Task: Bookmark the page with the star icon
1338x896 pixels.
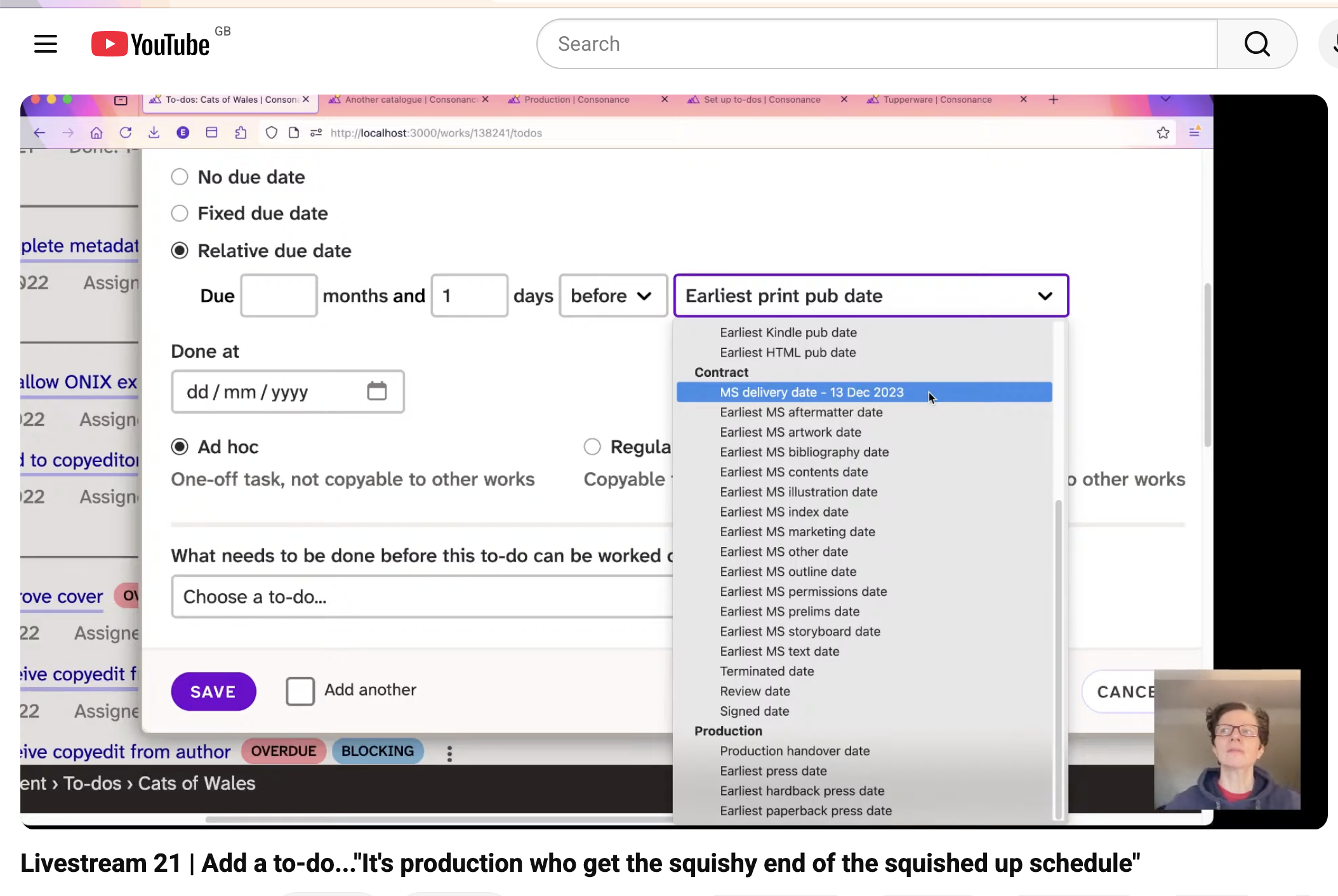Action: point(1163,133)
